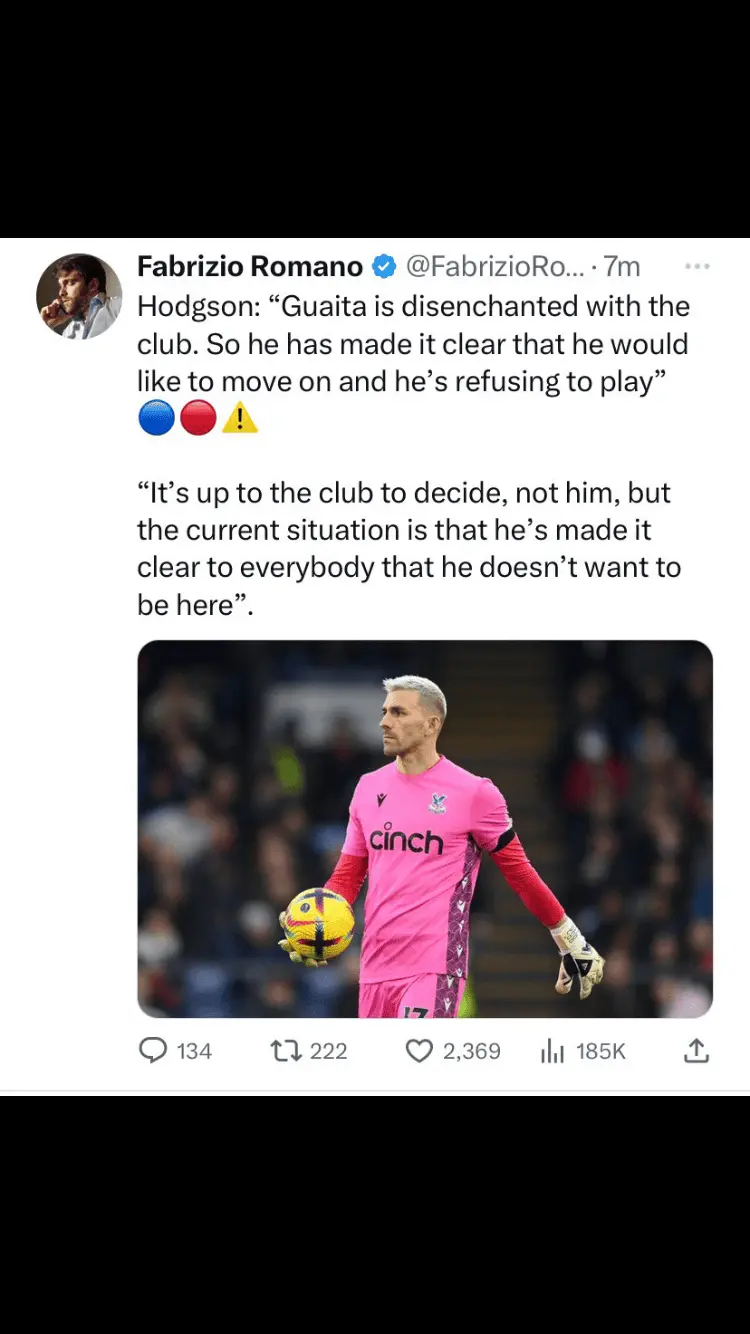750x1334 pixels.
Task: Click the share upload arrow icon
Action: pos(697,1050)
